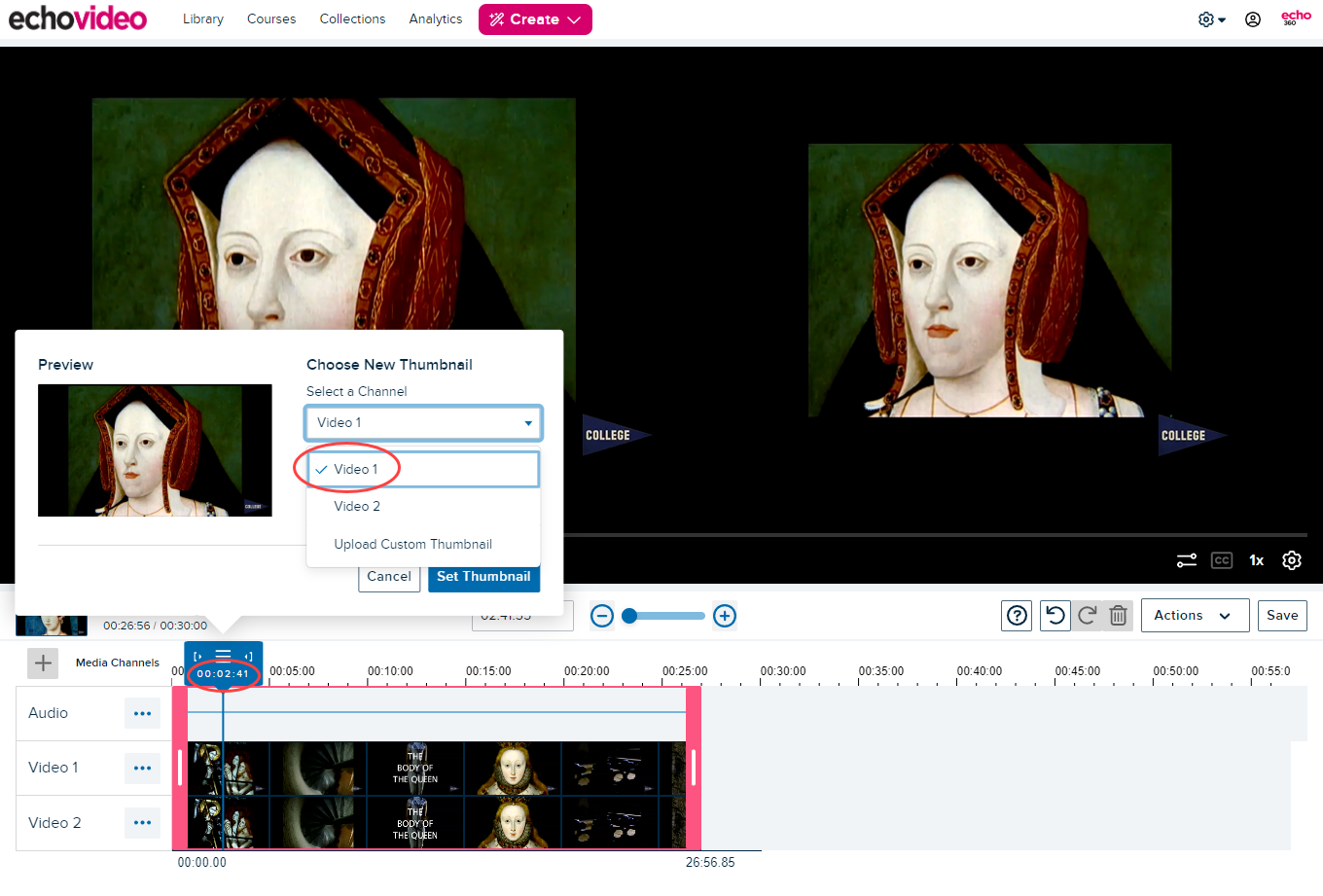The height and width of the screenshot is (896, 1323).
Task: Go to the Library section
Action: 202,18
